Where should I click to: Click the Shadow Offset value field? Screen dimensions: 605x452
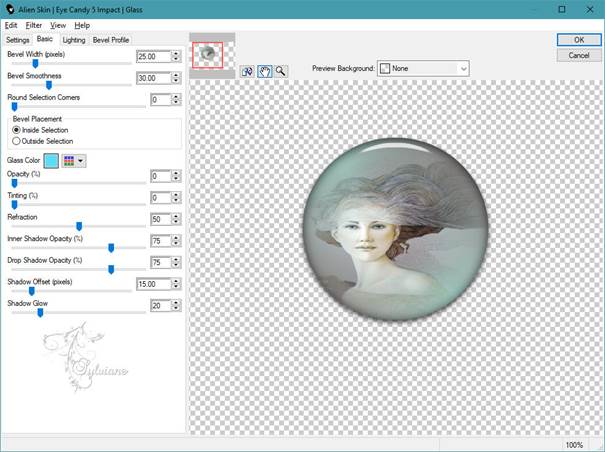point(154,284)
